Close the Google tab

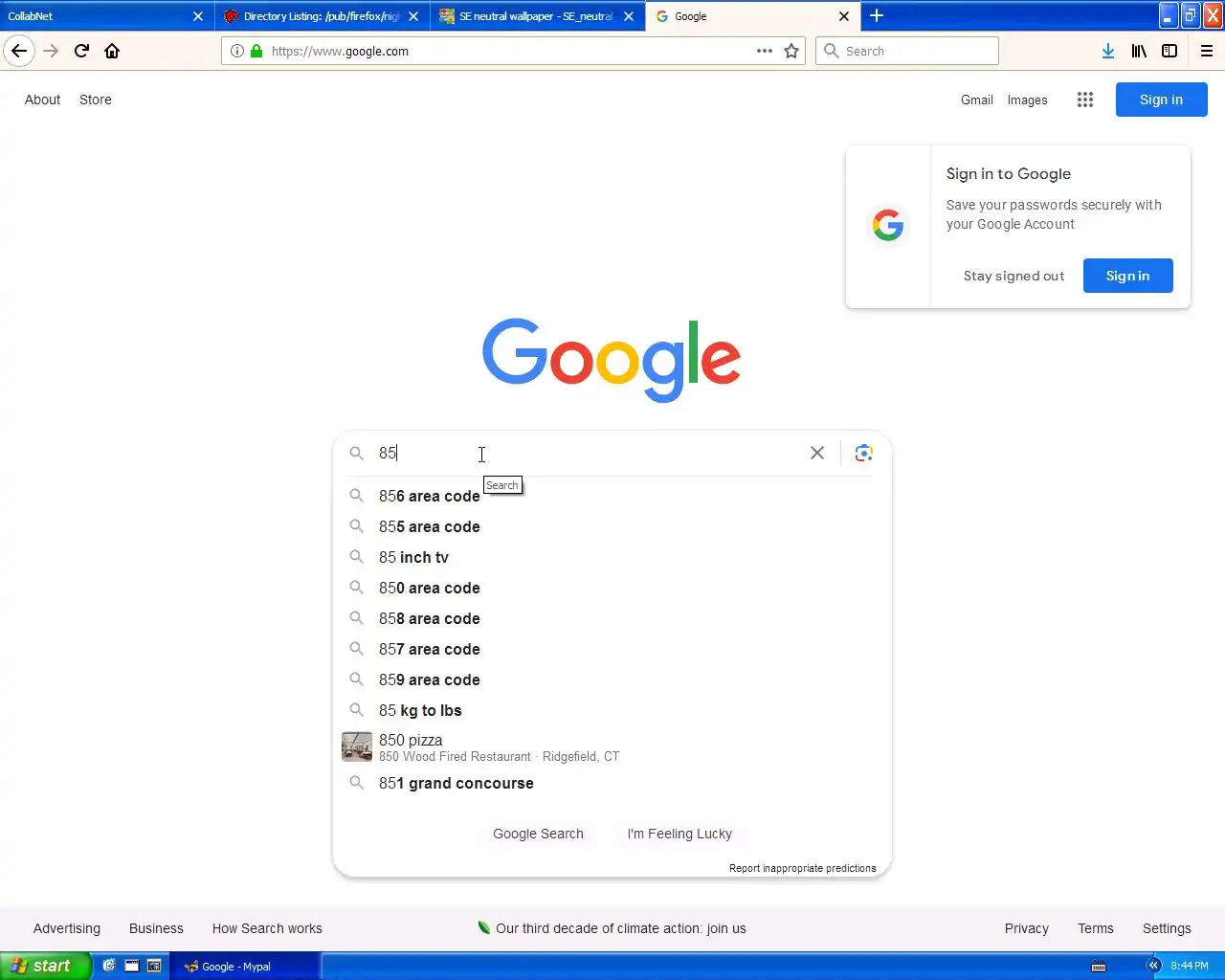[844, 16]
